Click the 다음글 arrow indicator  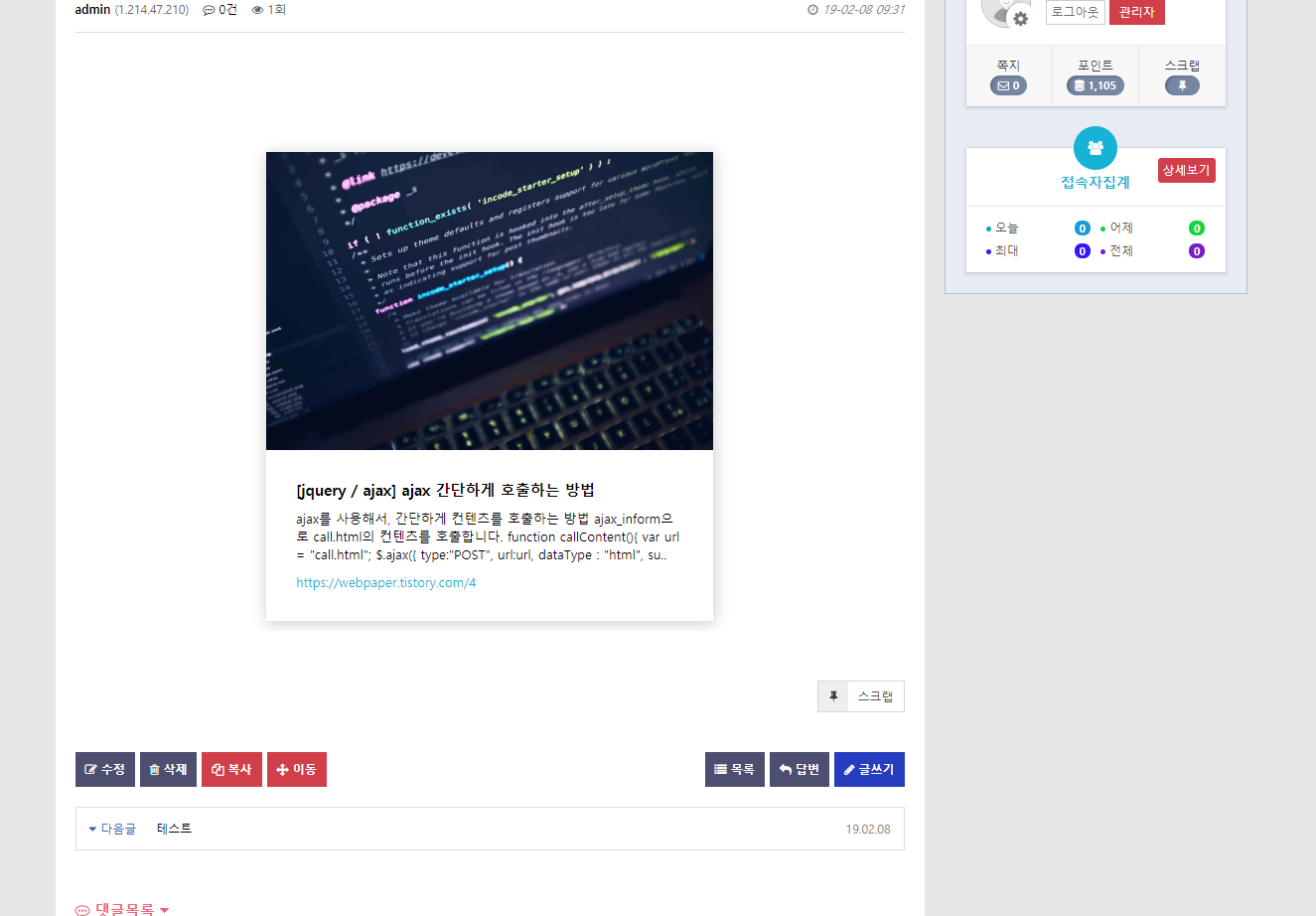(x=92, y=829)
